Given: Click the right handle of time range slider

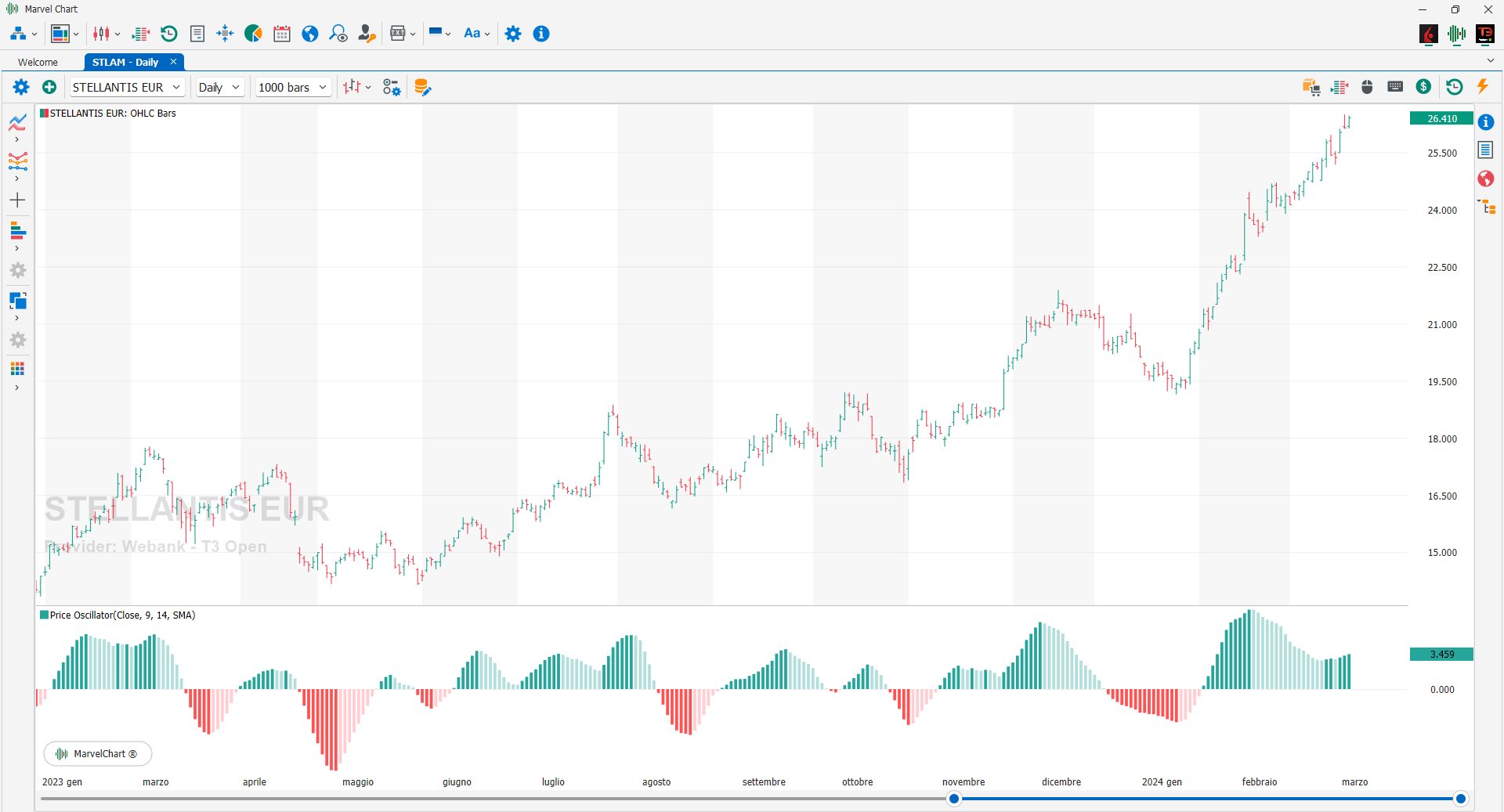Looking at the screenshot, I should tap(1460, 799).
